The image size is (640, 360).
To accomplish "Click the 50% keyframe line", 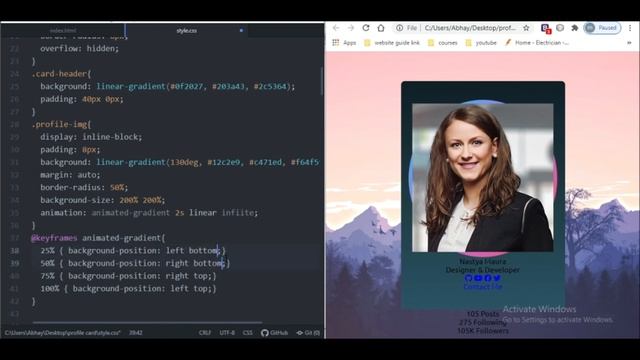I will coord(135,263).
